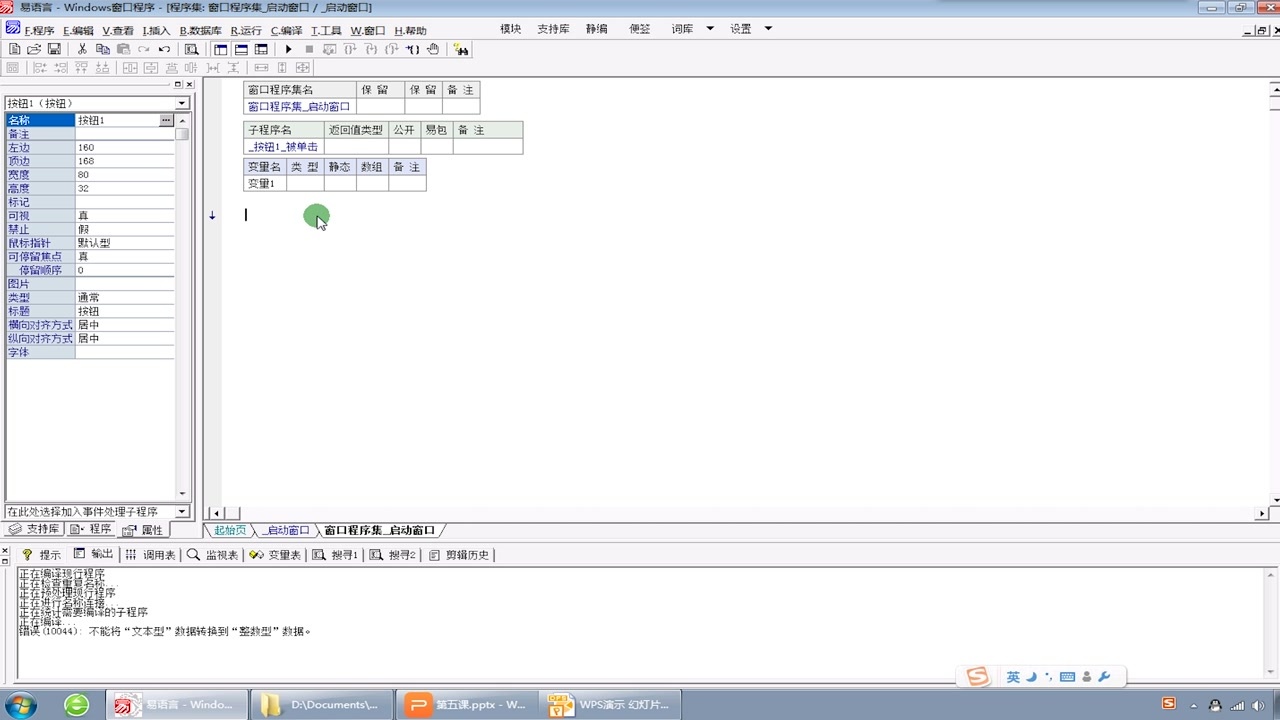The height and width of the screenshot is (720, 1280).
Task: Open the E.编辑 menu
Action: pos(78,31)
